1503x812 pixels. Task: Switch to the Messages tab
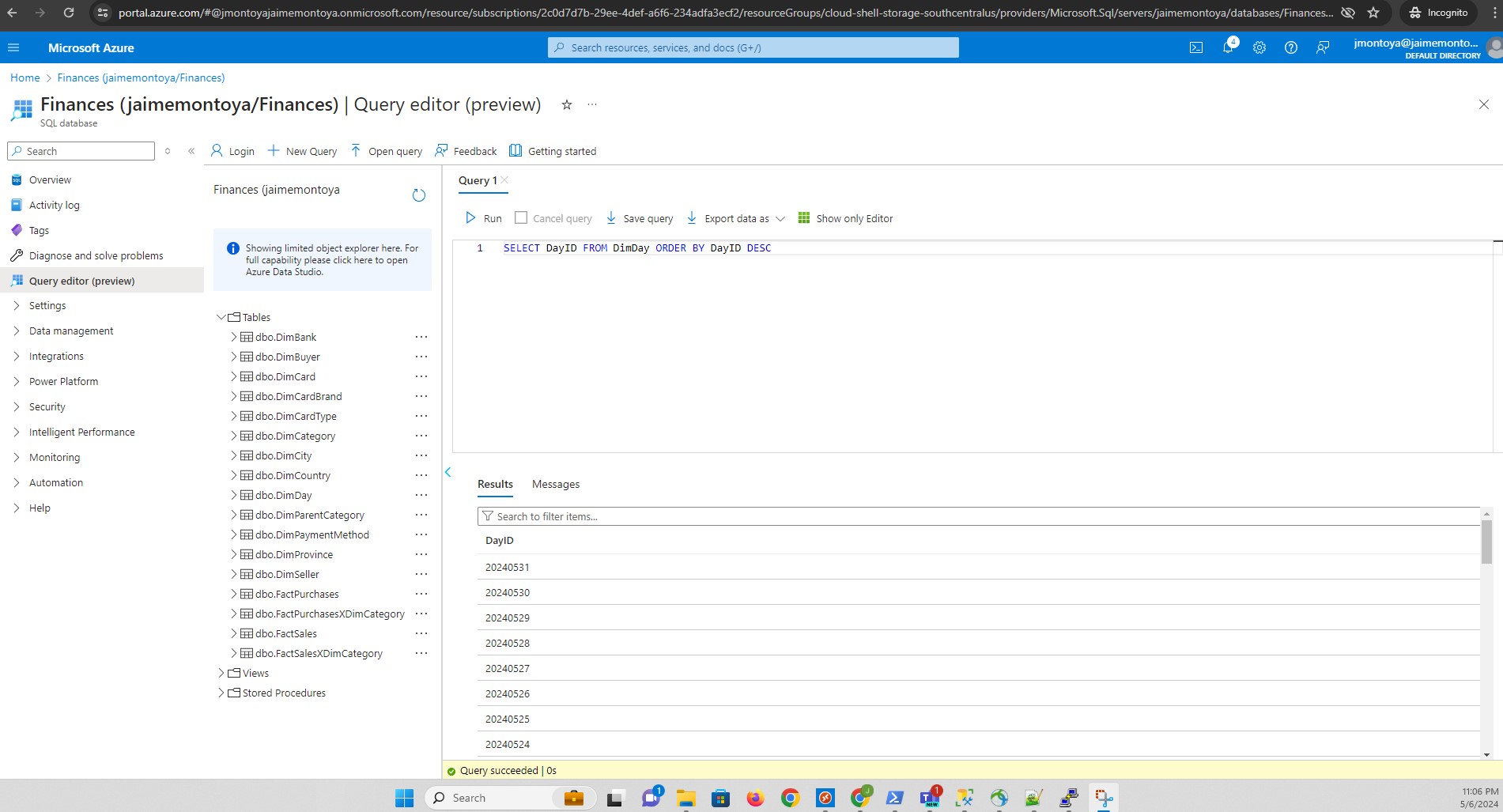pos(556,484)
